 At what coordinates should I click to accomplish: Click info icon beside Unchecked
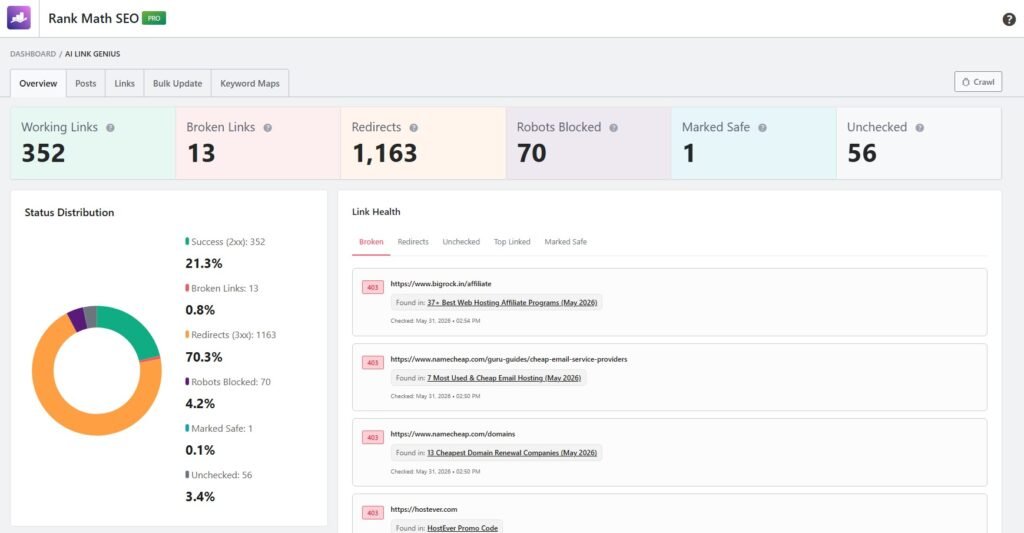click(x=920, y=128)
